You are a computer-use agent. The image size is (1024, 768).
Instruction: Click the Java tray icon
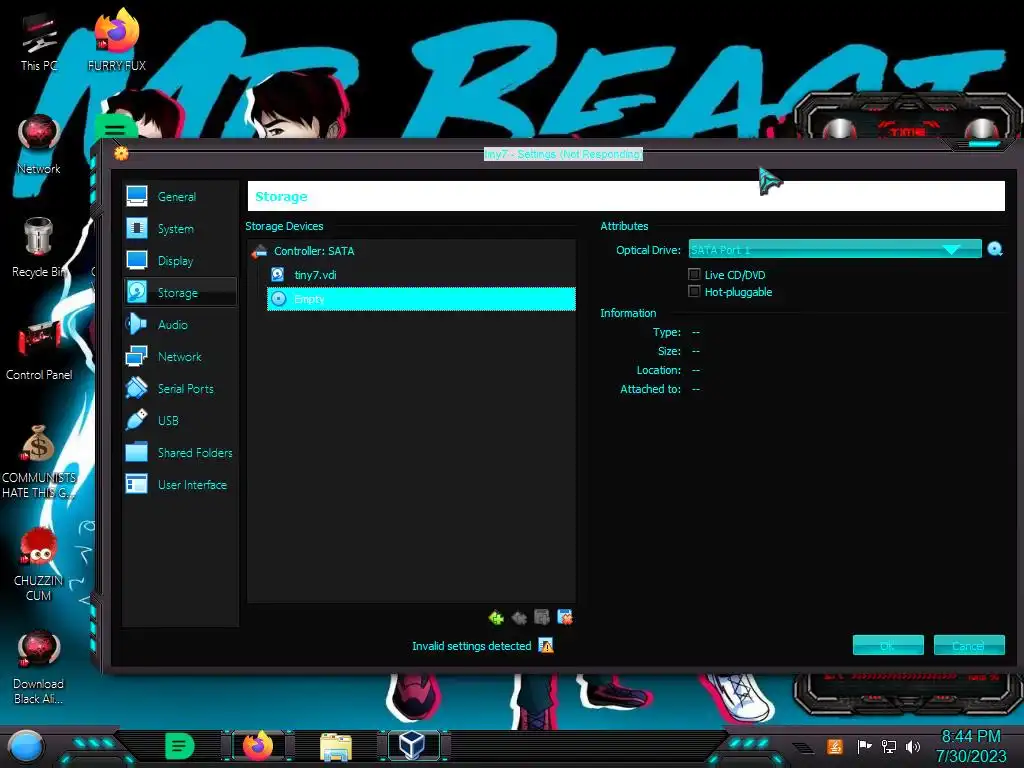[x=835, y=746]
